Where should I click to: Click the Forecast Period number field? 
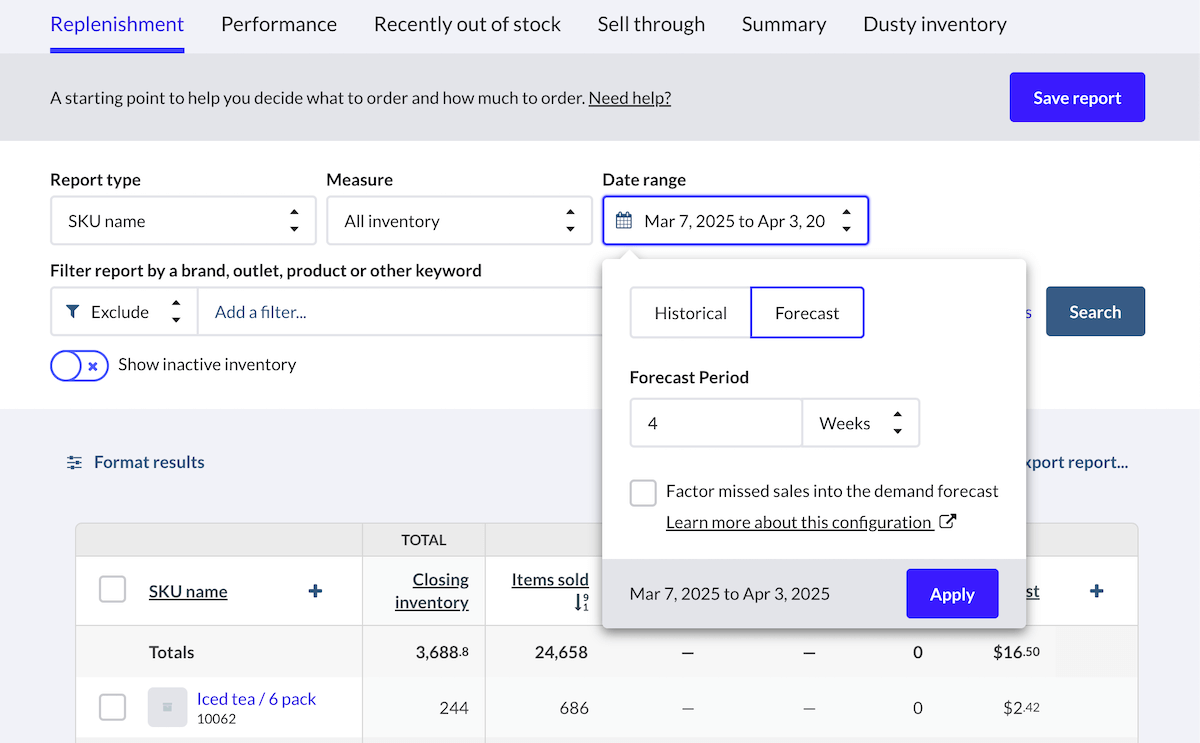[716, 423]
